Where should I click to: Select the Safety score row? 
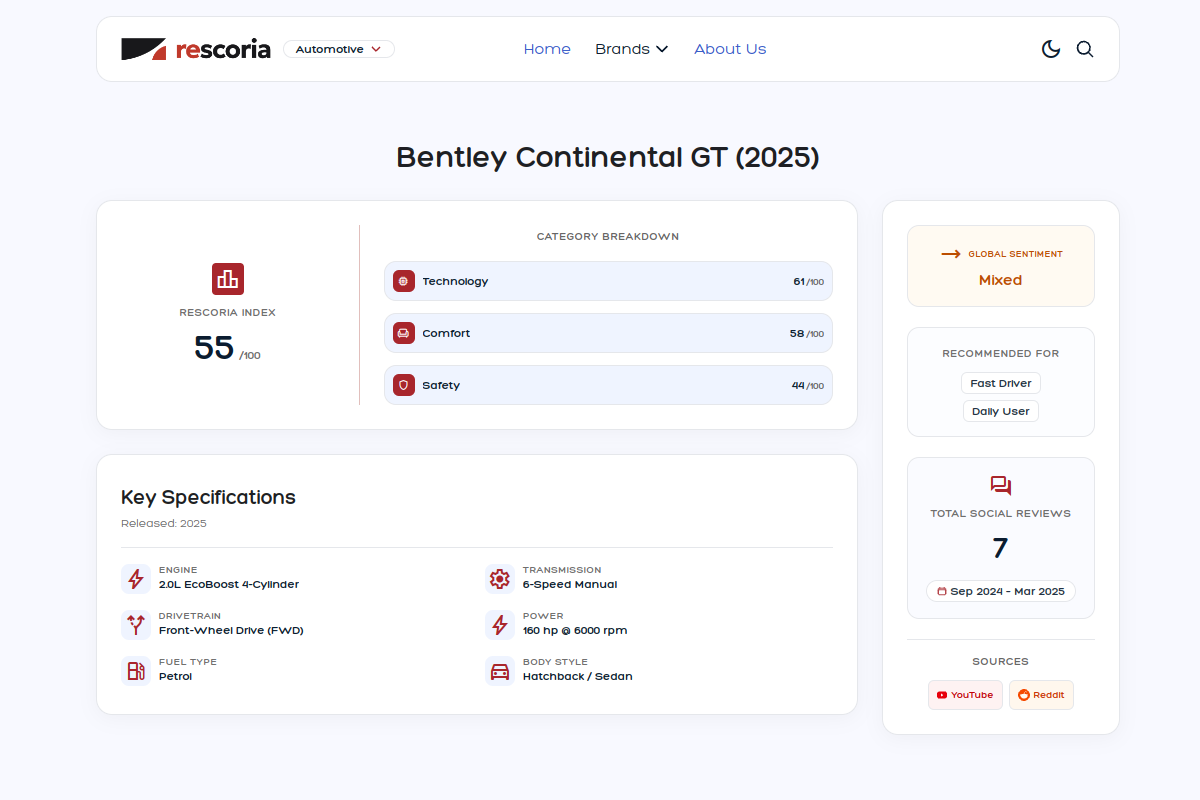pyautogui.click(x=608, y=385)
